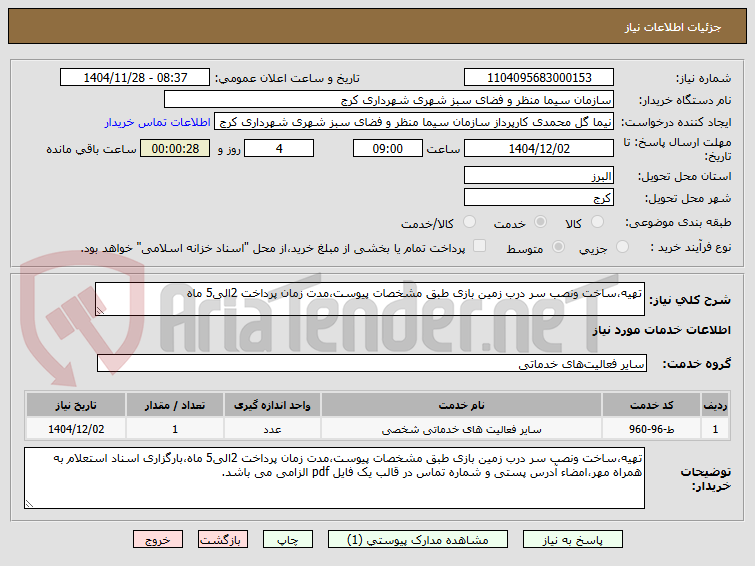The height and width of the screenshot is (566, 755).
Task: Select the کالا radio button
Action: coord(597,222)
